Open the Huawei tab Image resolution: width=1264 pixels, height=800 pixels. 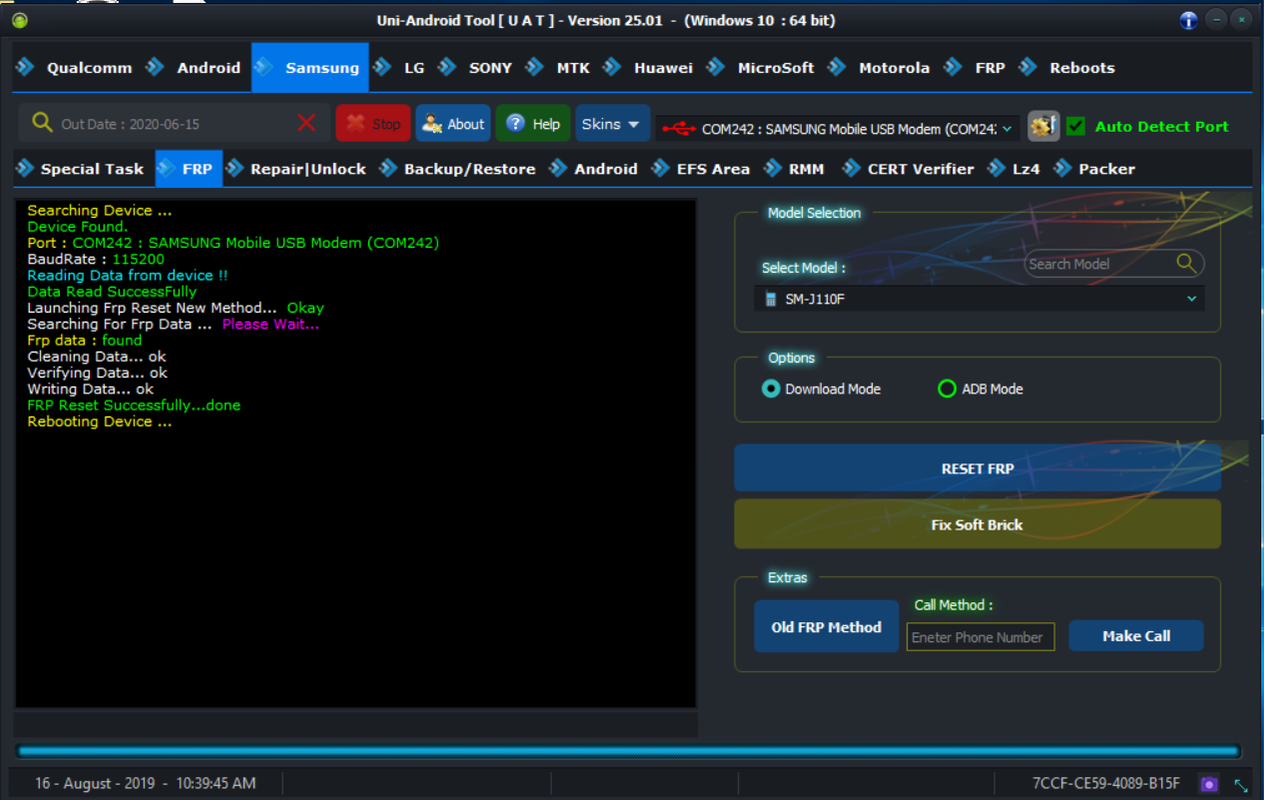pos(650,68)
